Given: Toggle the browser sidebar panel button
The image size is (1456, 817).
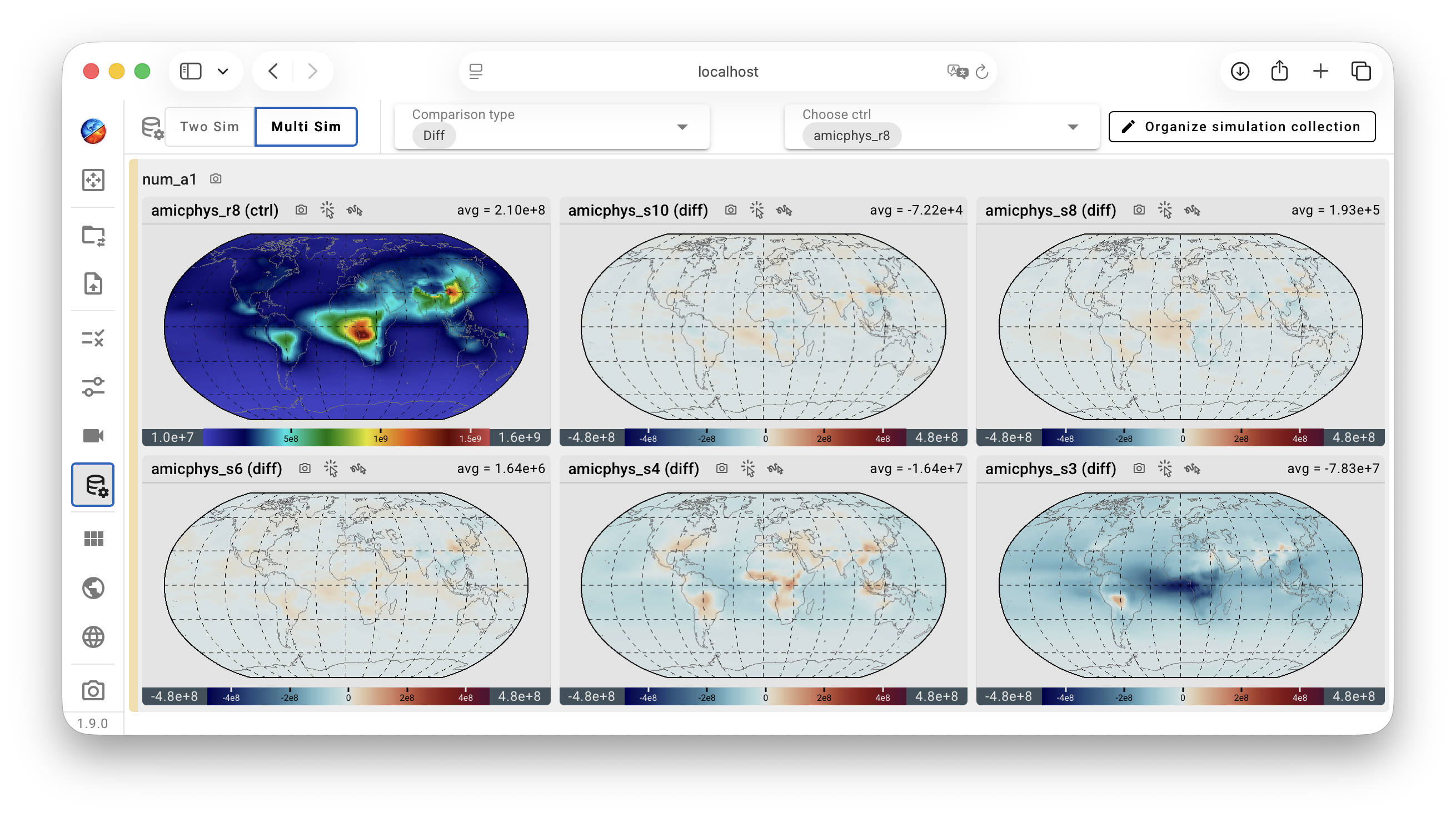Looking at the screenshot, I should (191, 71).
